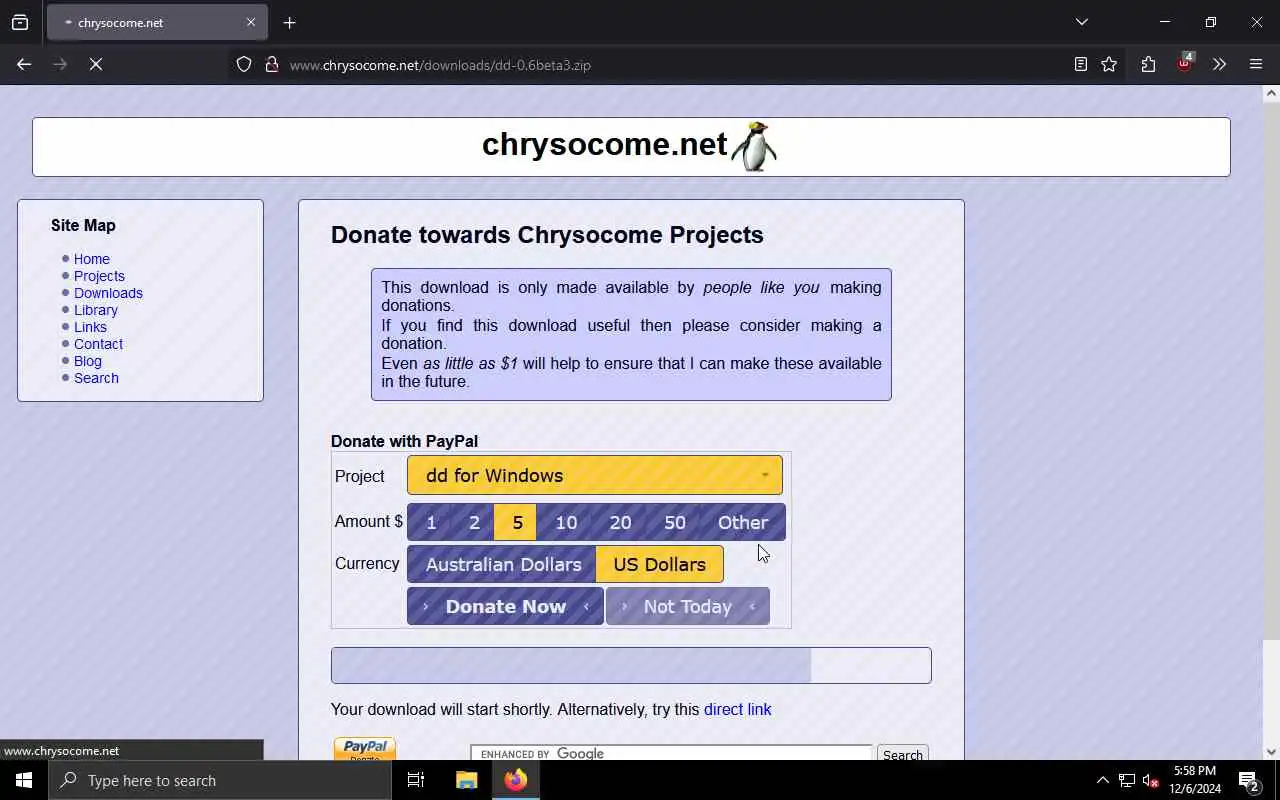Open the Firefox application menu
1280x800 pixels.
coord(1256,64)
